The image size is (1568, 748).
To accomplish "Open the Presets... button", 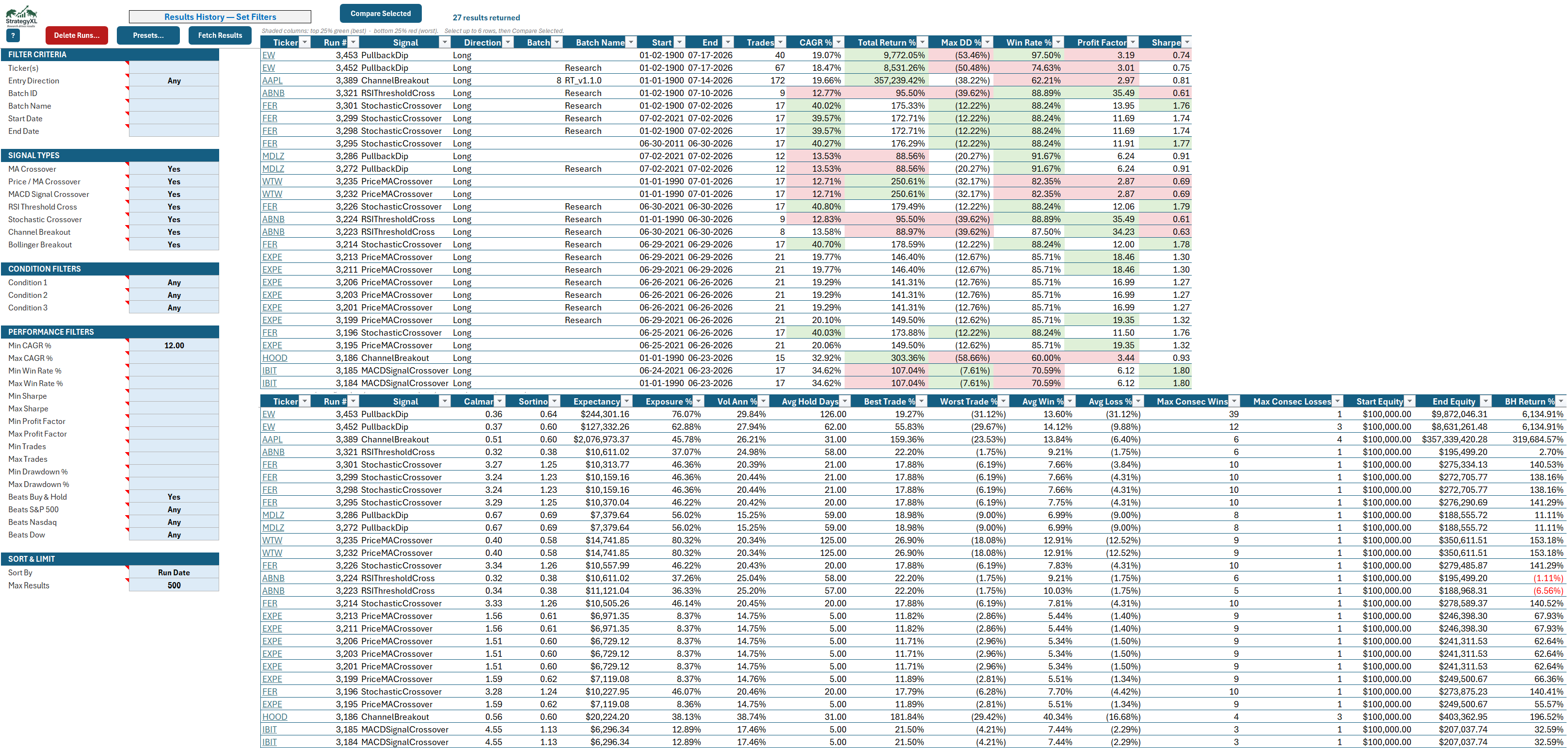I will click(148, 35).
